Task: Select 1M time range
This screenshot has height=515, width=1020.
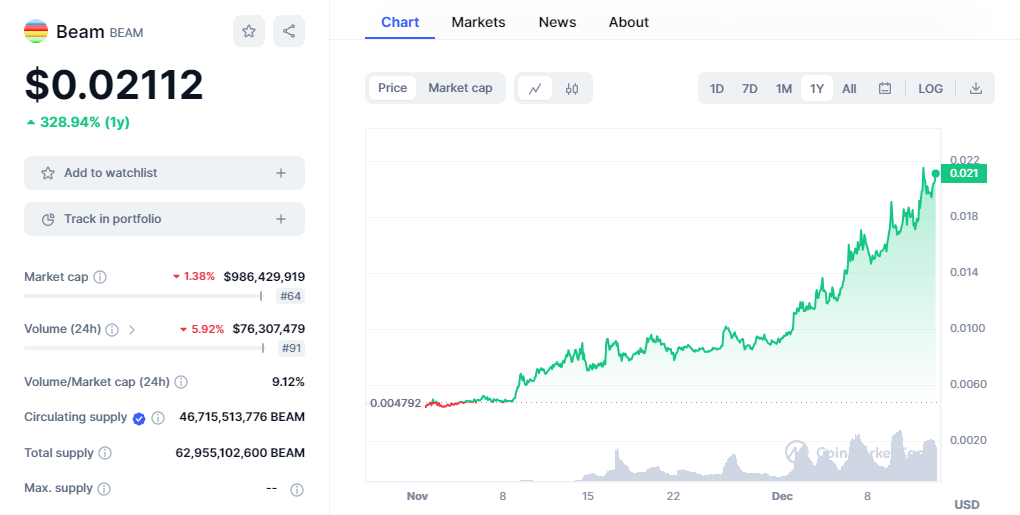Action: [784, 88]
